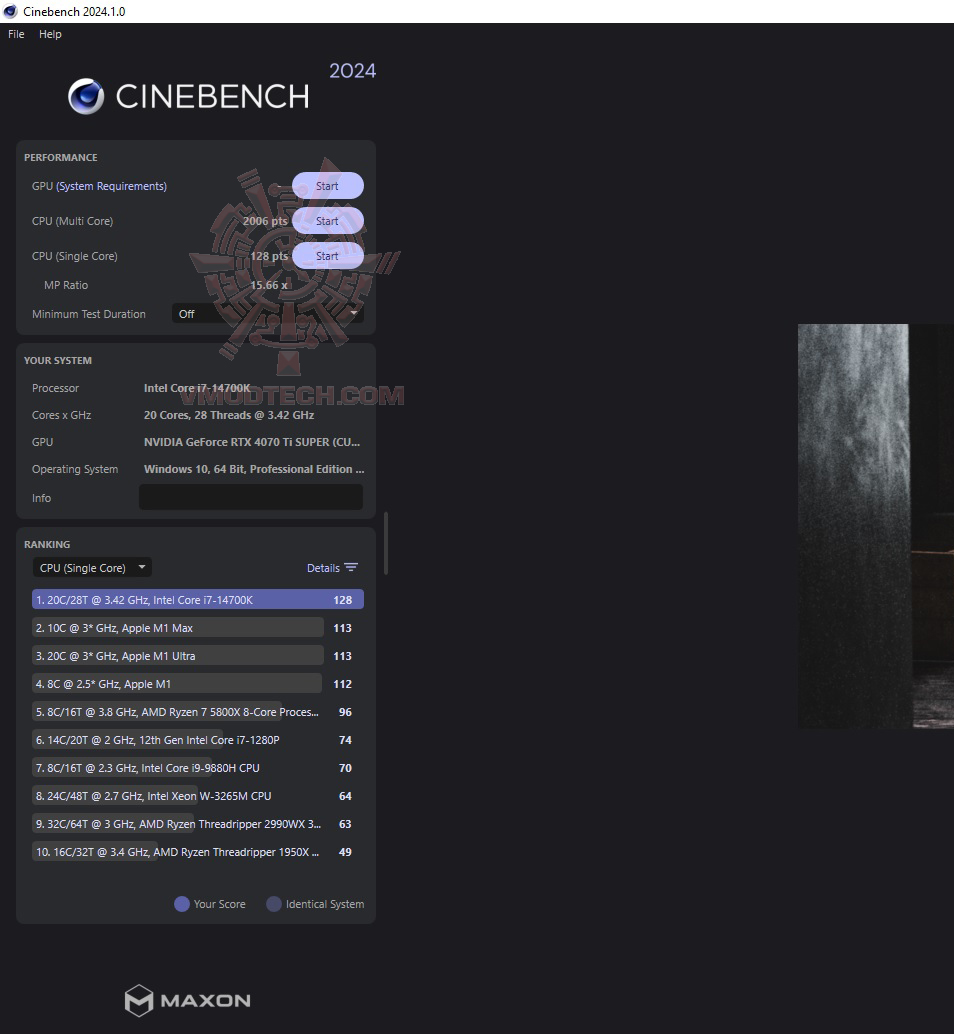Select the Intel Xeon W-3265M ranking row
This screenshot has height=1034, width=954.
pyautogui.click(x=198, y=796)
